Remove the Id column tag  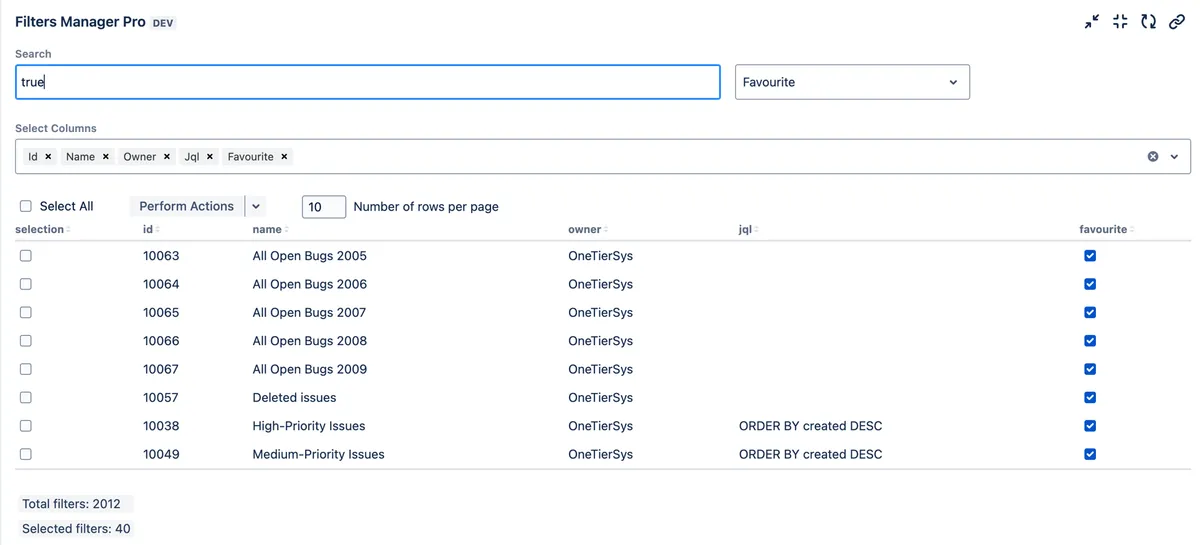48,157
